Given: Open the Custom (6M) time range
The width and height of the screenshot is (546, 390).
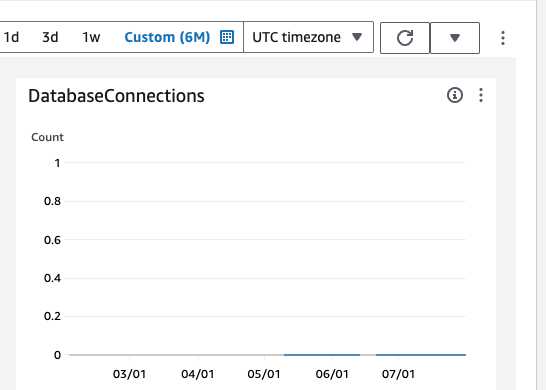Looking at the screenshot, I should pyautogui.click(x=167, y=37).
